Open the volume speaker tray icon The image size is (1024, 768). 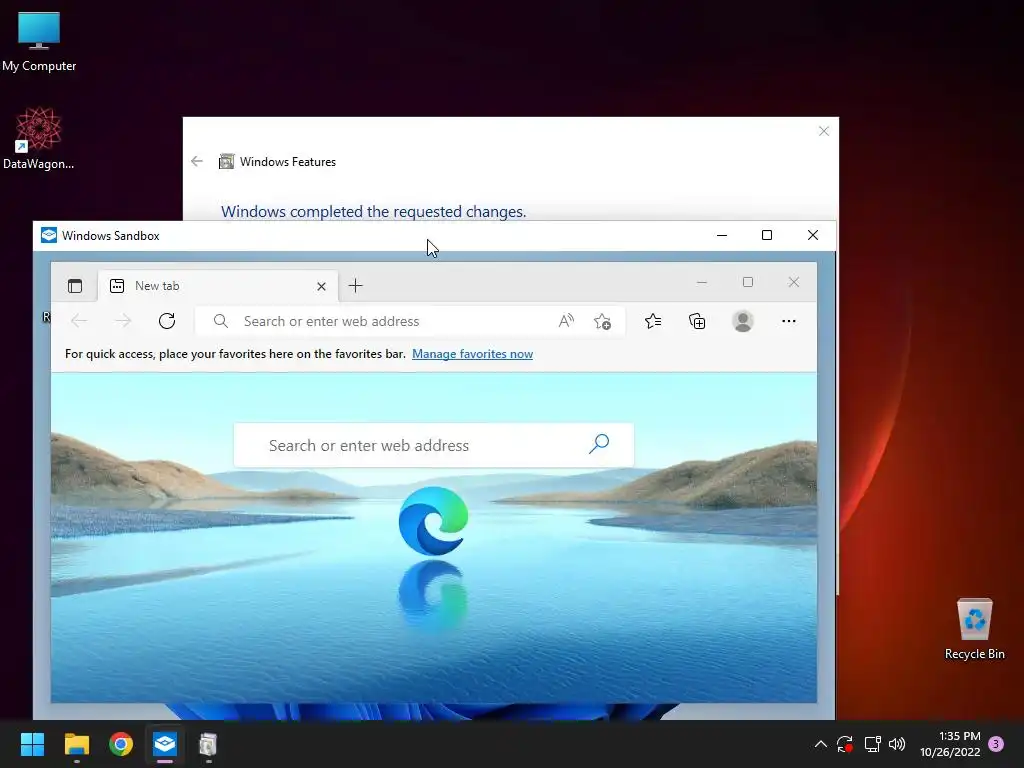897,744
